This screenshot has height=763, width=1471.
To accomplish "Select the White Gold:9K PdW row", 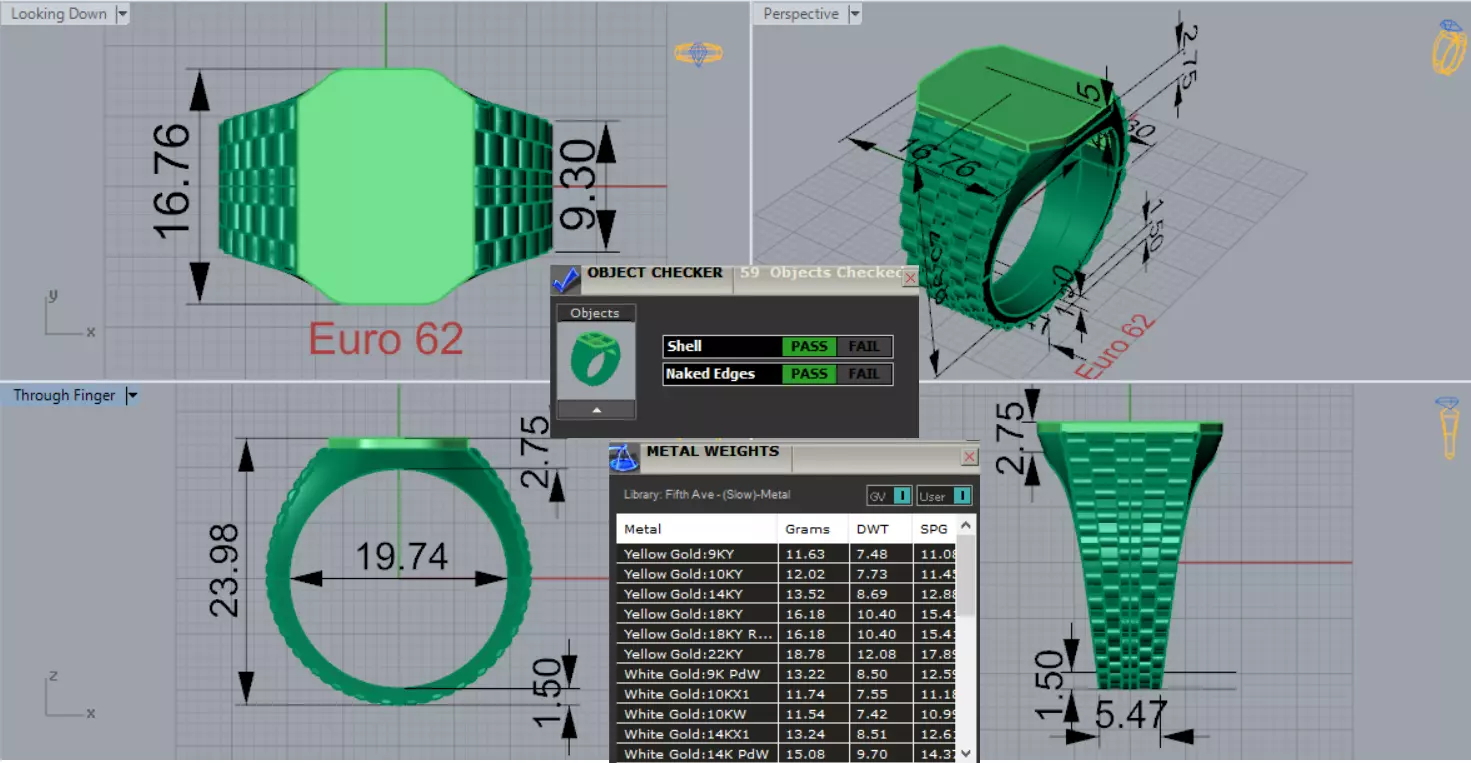I will click(787, 674).
